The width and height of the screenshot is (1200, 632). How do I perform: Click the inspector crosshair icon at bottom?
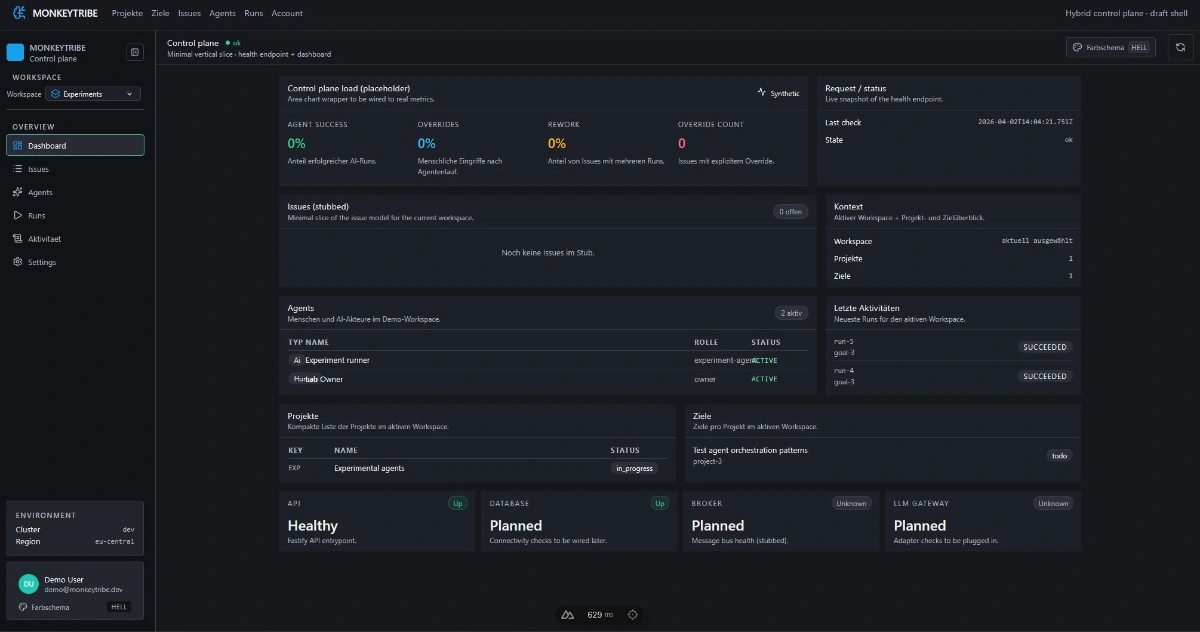632,614
